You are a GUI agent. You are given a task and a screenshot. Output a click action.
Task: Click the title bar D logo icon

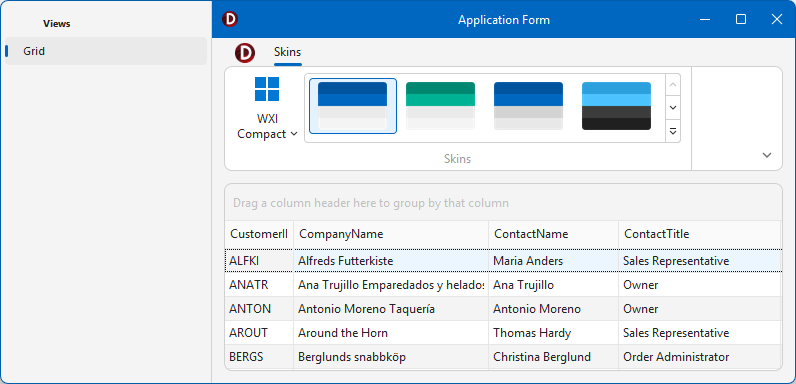click(230, 20)
